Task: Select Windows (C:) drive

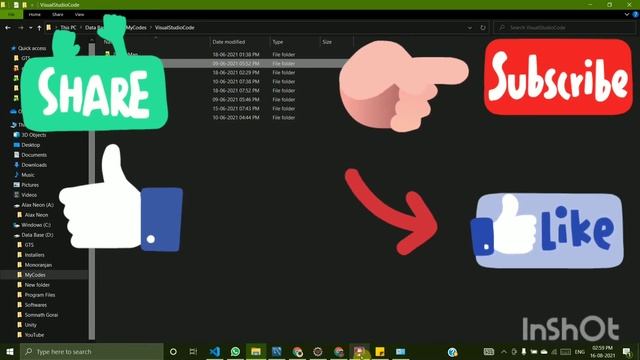Action: pos(36,225)
